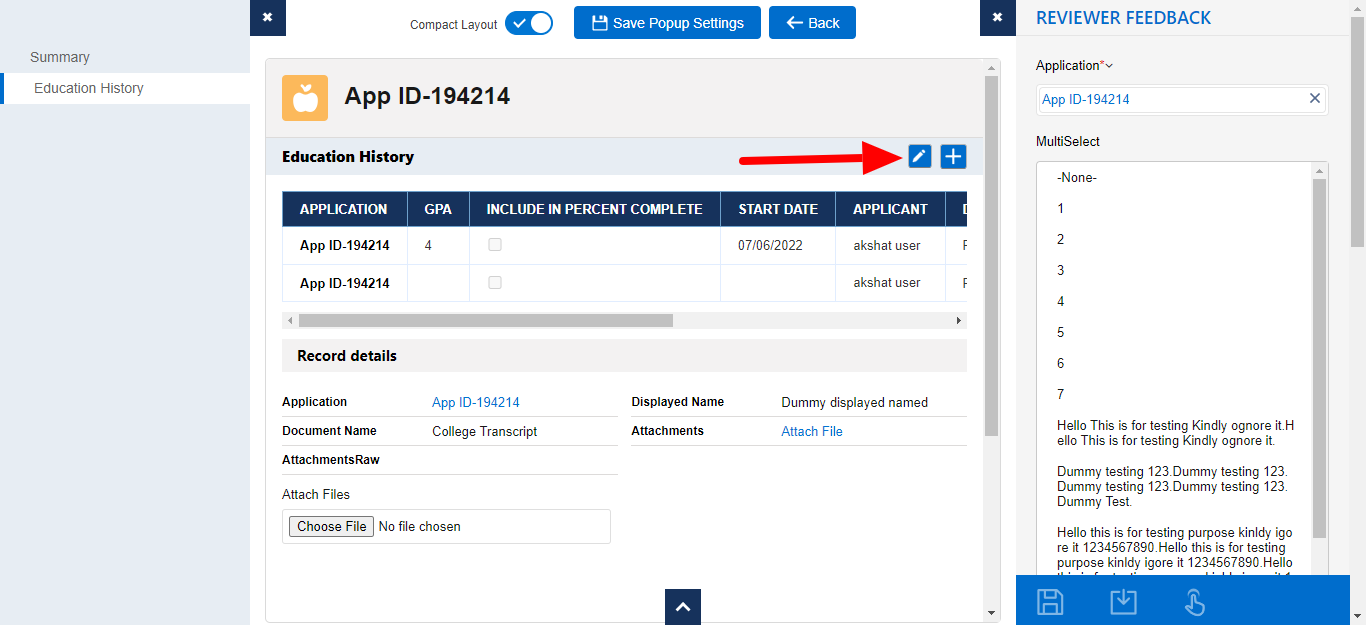Close the left popup panel with X
1366x625 pixels.
click(267, 18)
